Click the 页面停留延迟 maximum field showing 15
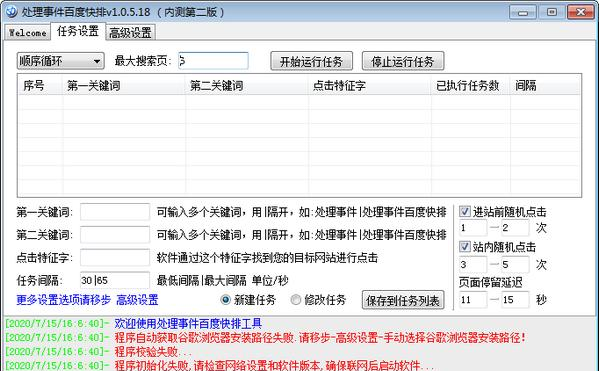Image resolution: width=599 pixels, height=371 pixels. coord(515,300)
